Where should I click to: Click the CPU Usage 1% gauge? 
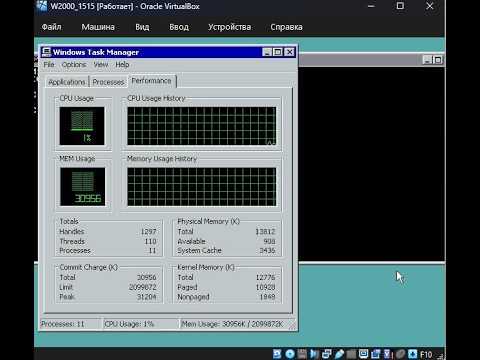82,126
